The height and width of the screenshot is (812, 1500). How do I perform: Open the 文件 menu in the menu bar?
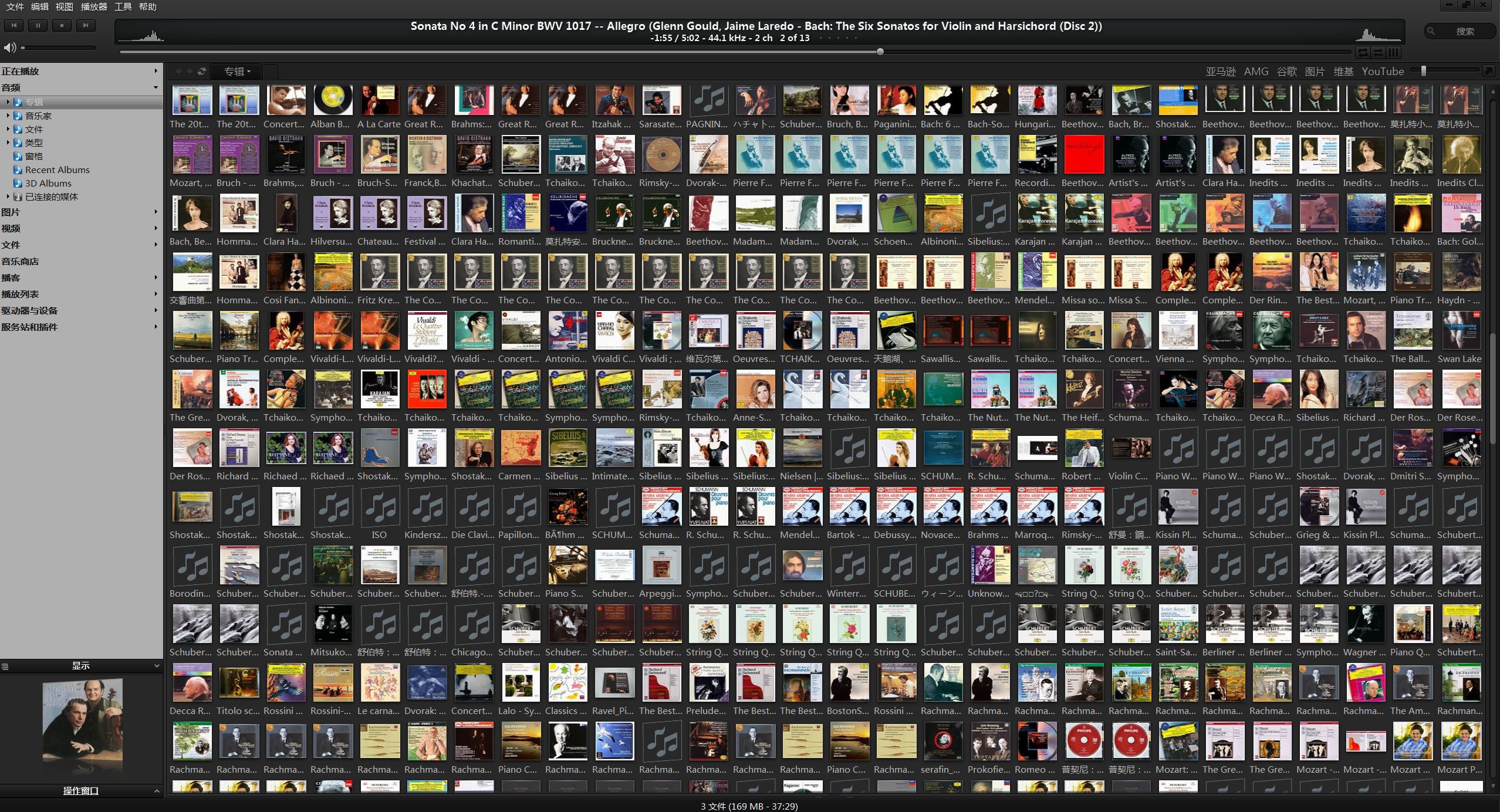point(15,6)
